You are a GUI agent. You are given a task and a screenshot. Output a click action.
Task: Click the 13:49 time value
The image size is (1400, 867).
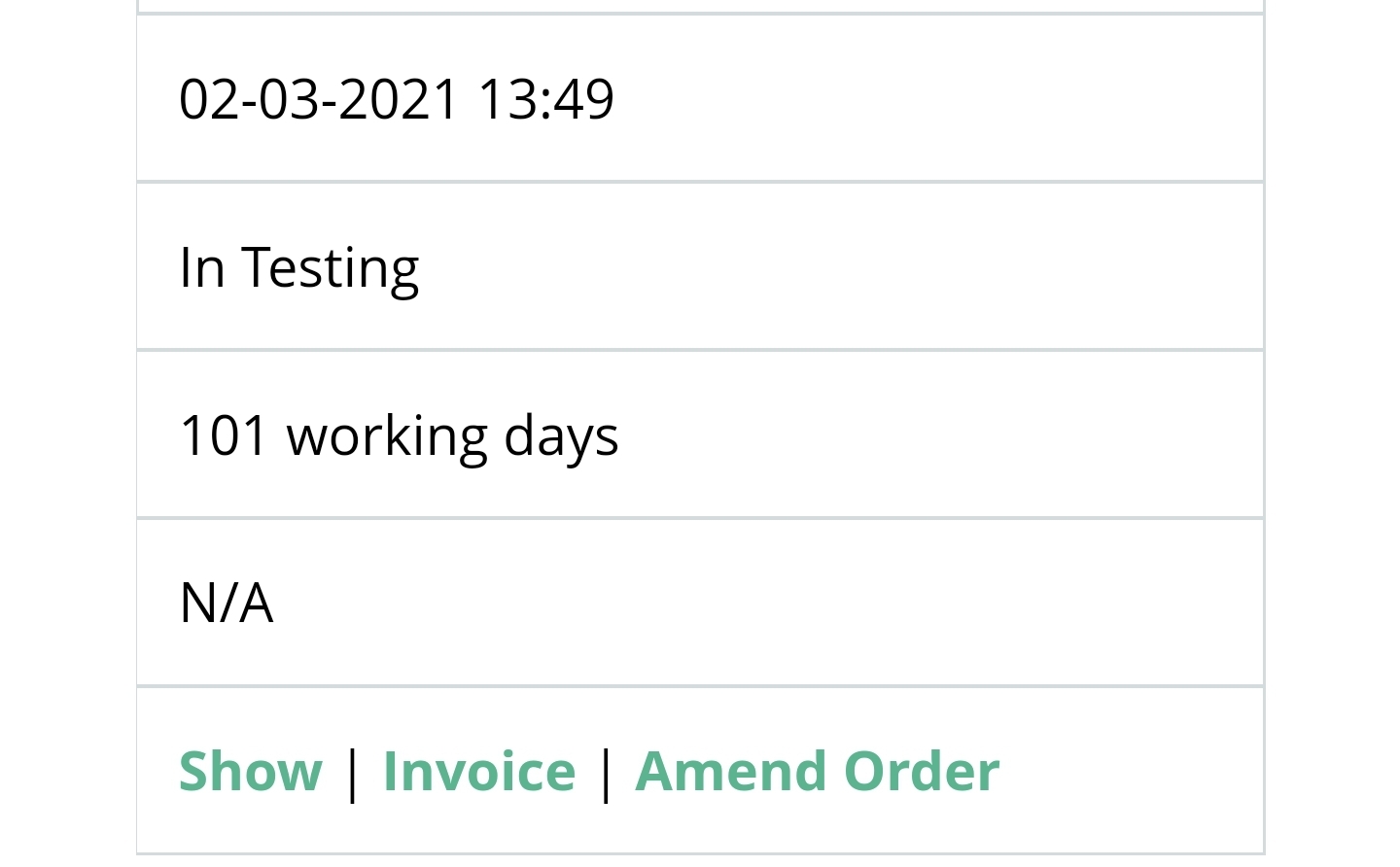545,98
